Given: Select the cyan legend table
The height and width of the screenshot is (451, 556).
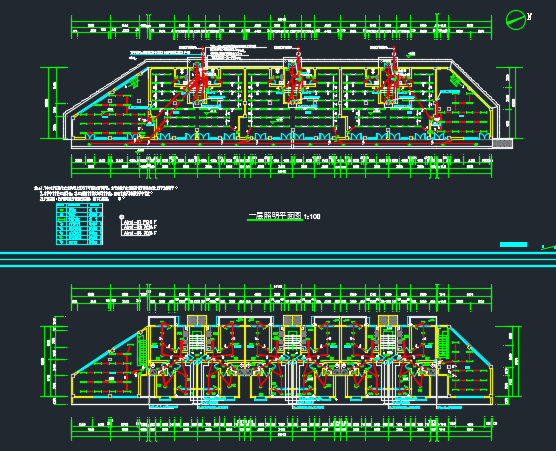Looking at the screenshot, I should click(x=79, y=224).
